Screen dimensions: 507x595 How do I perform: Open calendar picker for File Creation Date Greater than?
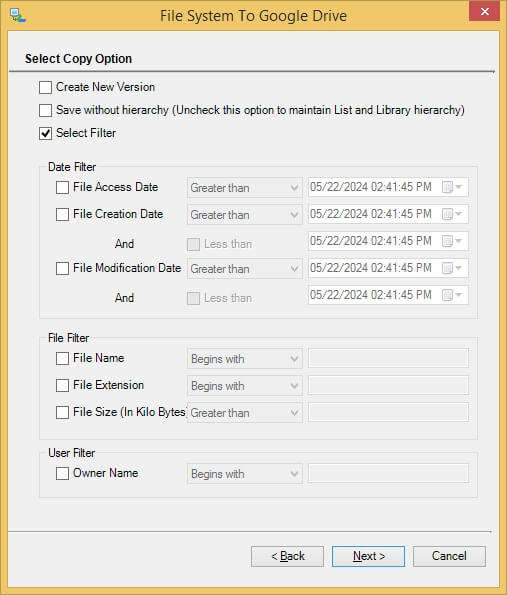[452, 214]
